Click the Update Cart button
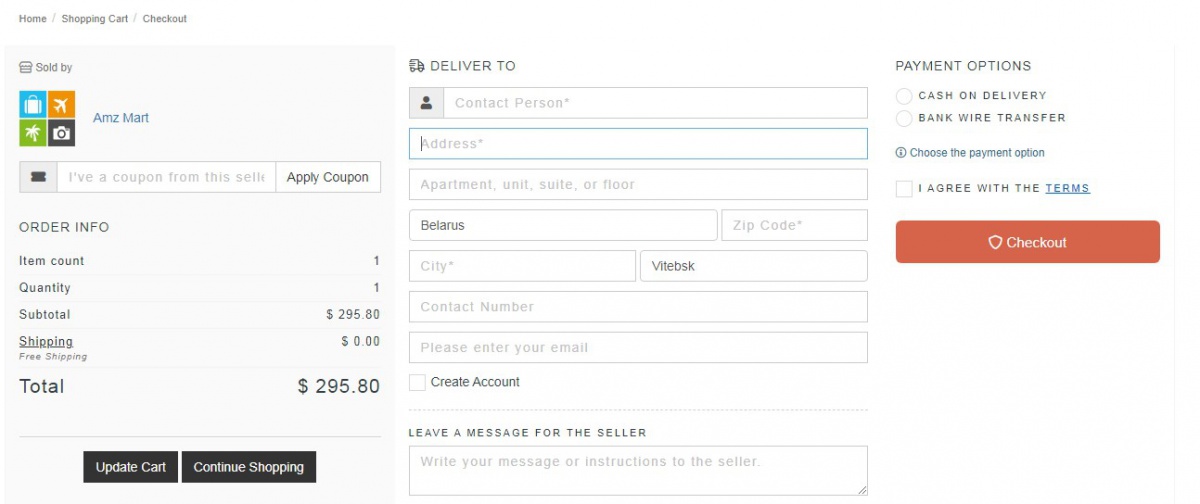The image size is (1200, 504). point(130,467)
